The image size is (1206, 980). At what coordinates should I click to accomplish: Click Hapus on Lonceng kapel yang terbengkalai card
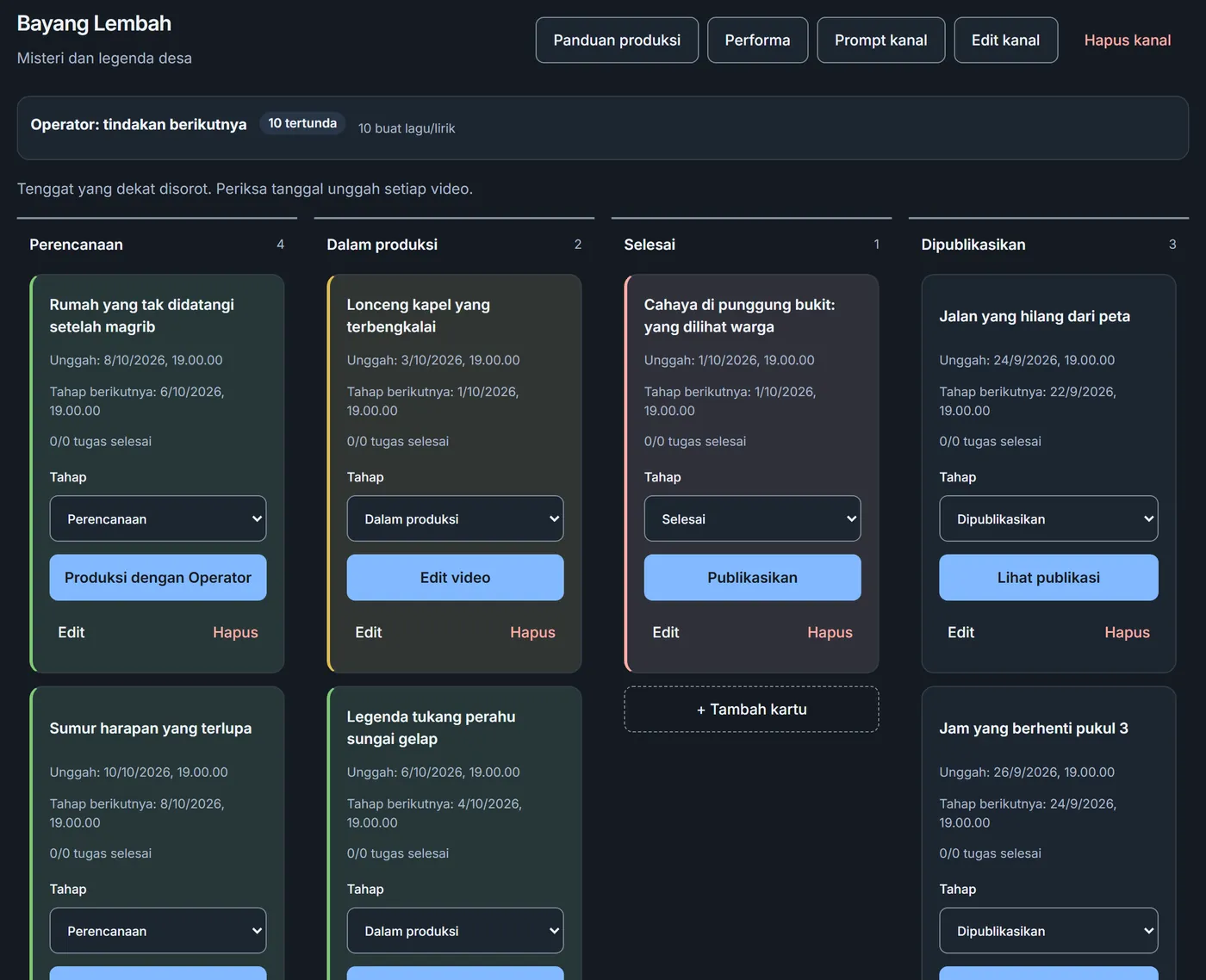click(532, 632)
